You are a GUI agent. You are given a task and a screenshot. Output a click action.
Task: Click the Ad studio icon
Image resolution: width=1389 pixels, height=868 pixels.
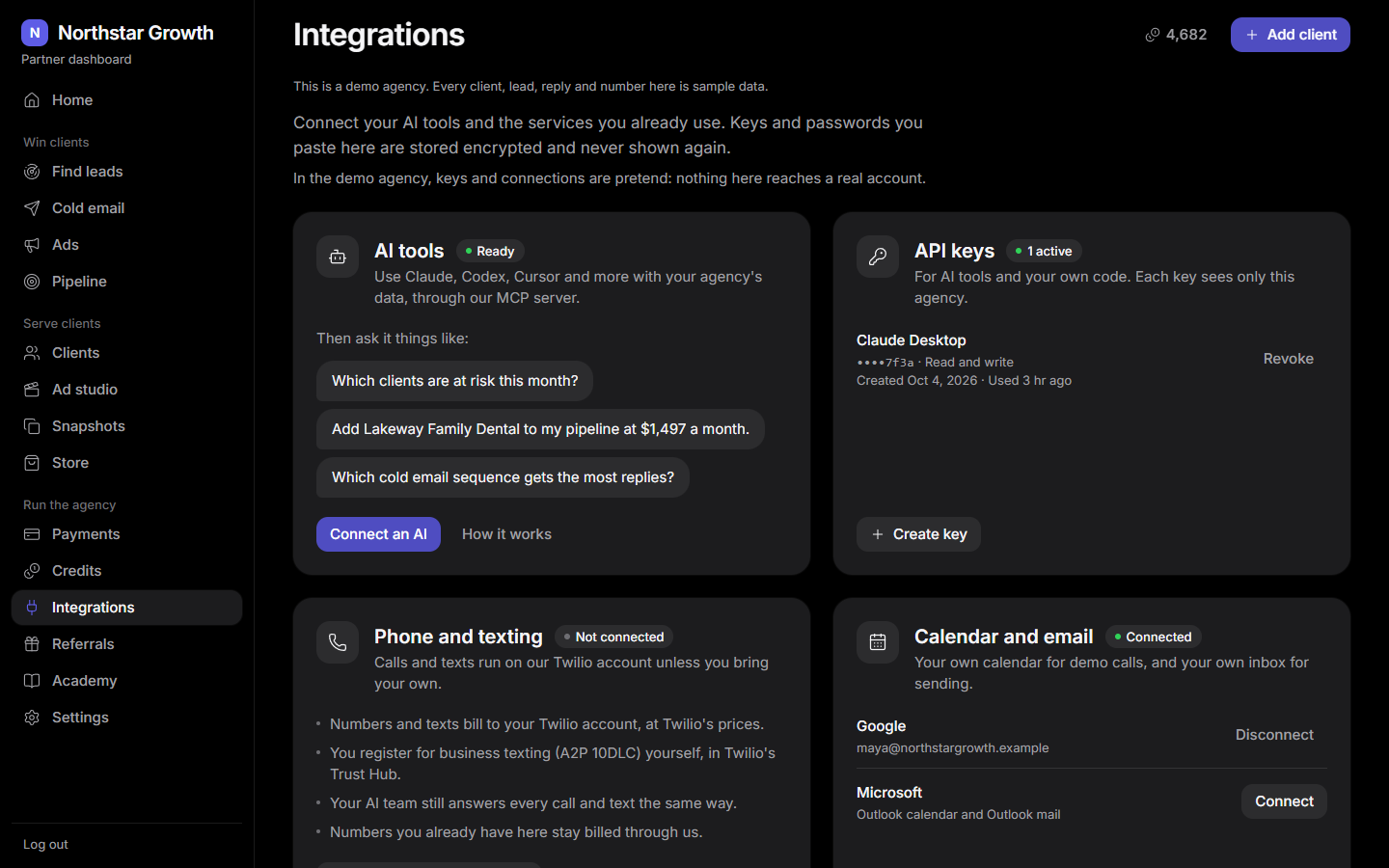[32, 390]
